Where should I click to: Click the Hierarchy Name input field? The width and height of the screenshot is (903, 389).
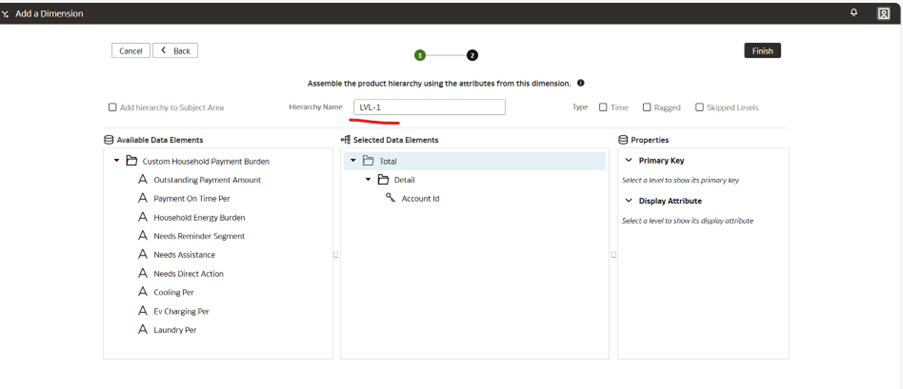(x=430, y=107)
